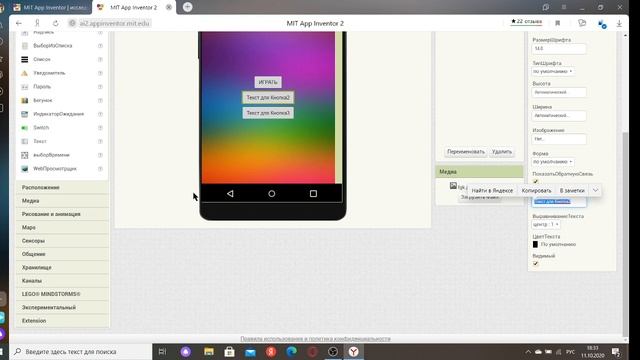Viewport: 640px width, 360px height.
Task: Open Windows Task View icon
Action: [x=162, y=351]
